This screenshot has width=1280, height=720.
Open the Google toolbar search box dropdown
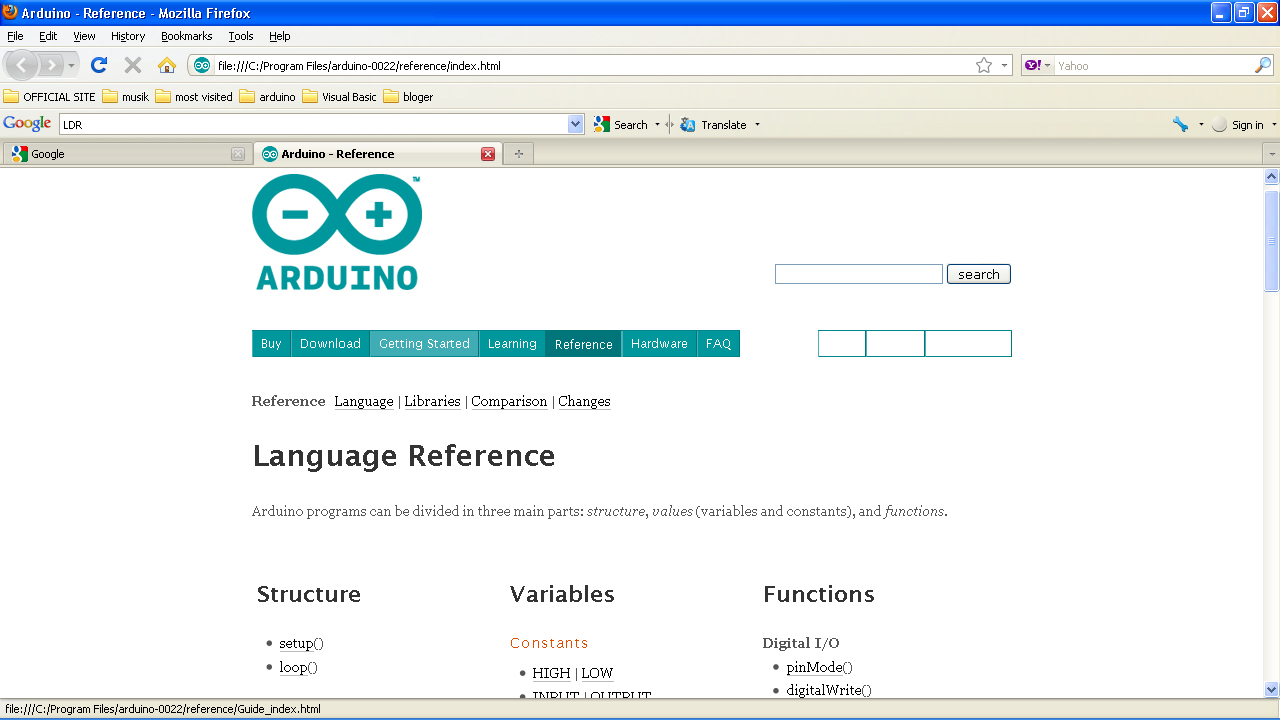pos(575,124)
